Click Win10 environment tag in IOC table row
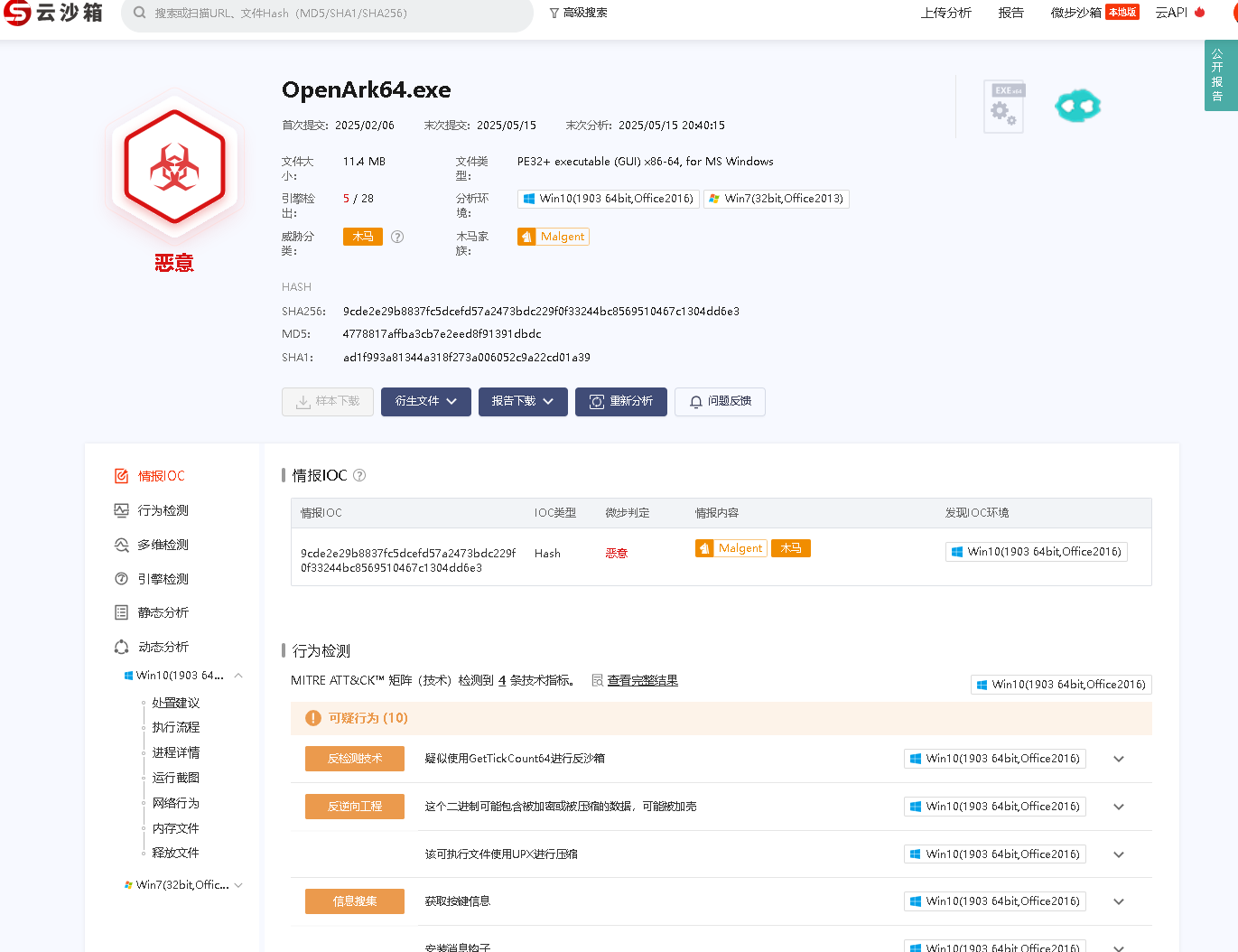Viewport: 1238px width, 952px height. tap(1037, 552)
